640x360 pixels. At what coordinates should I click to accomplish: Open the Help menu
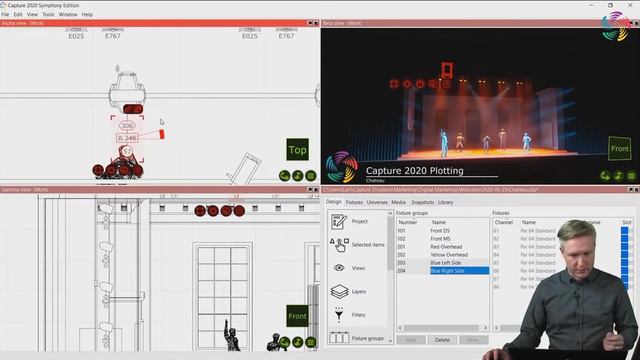[x=87, y=14]
